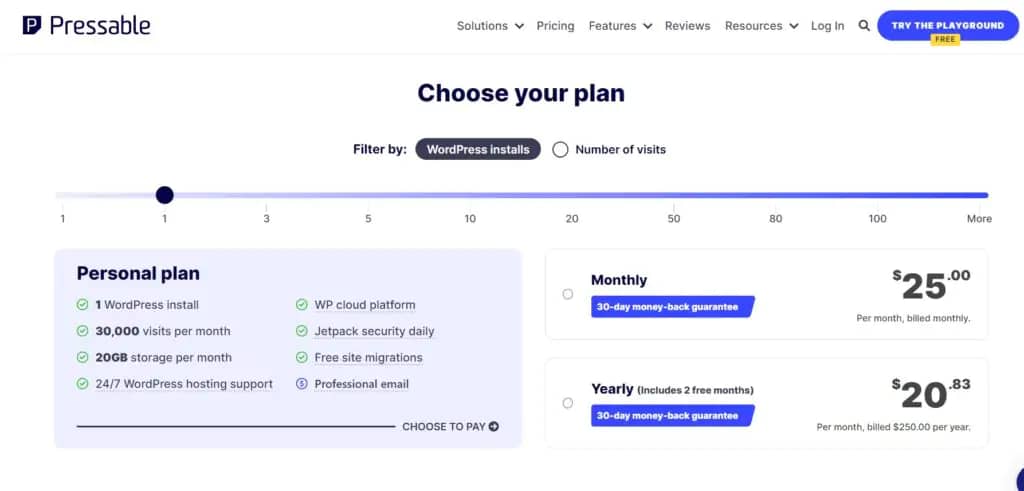Click the plan slider handle
The width and height of the screenshot is (1024, 491).
[165, 195]
